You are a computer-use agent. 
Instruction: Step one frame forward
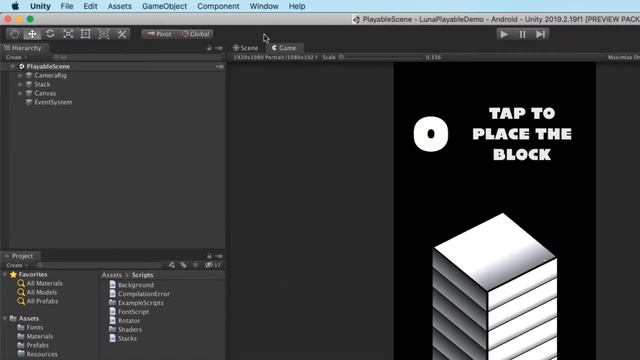point(540,34)
